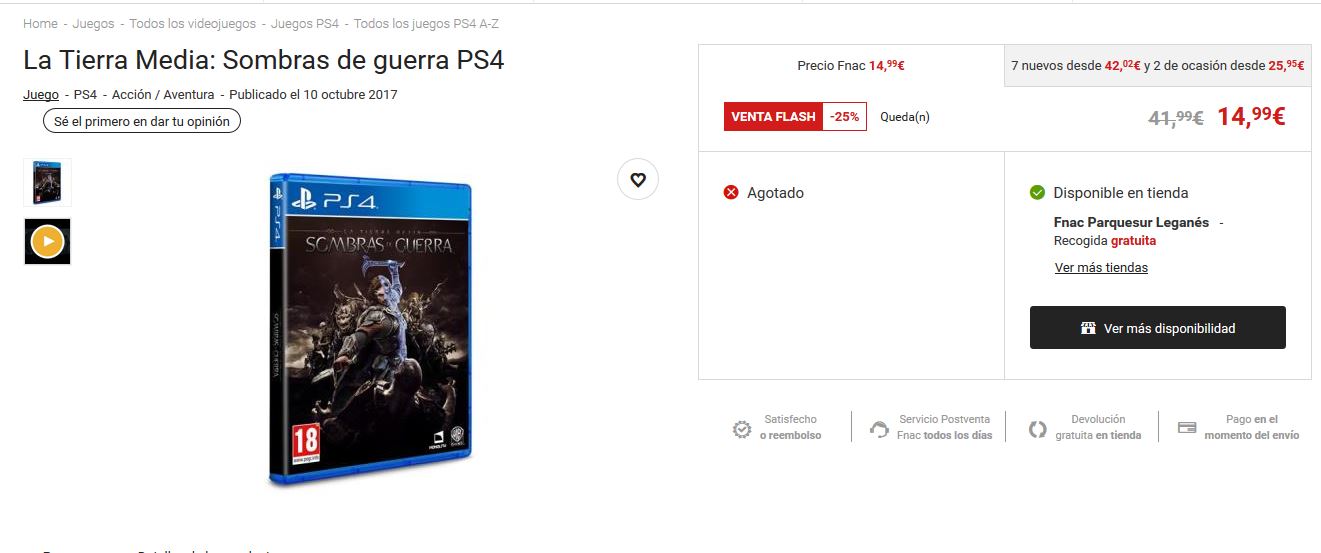This screenshot has height=553, width=1321.
Task: Go to Home breadcrumb
Action: tap(40, 23)
